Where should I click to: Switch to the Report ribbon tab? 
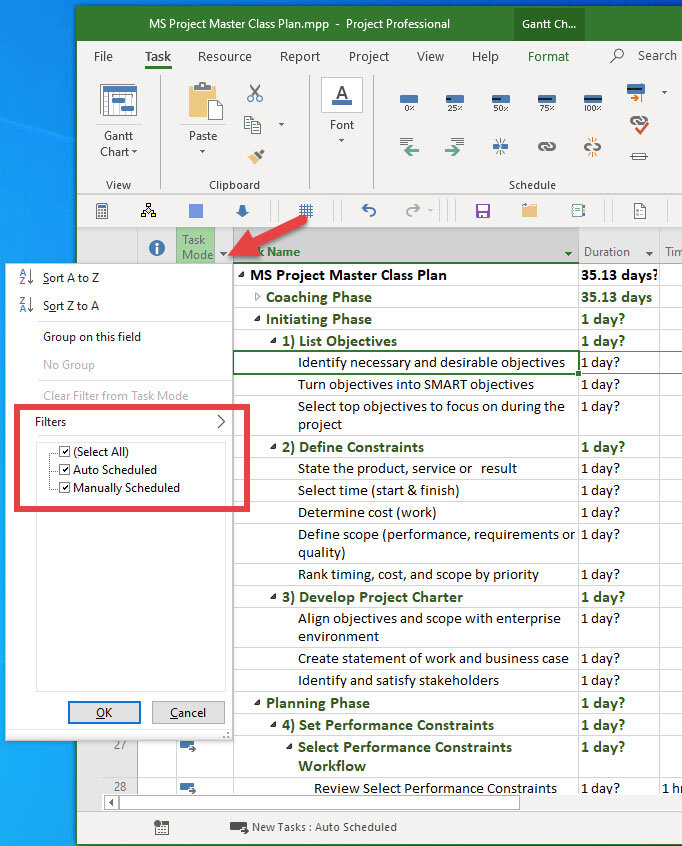(x=299, y=57)
